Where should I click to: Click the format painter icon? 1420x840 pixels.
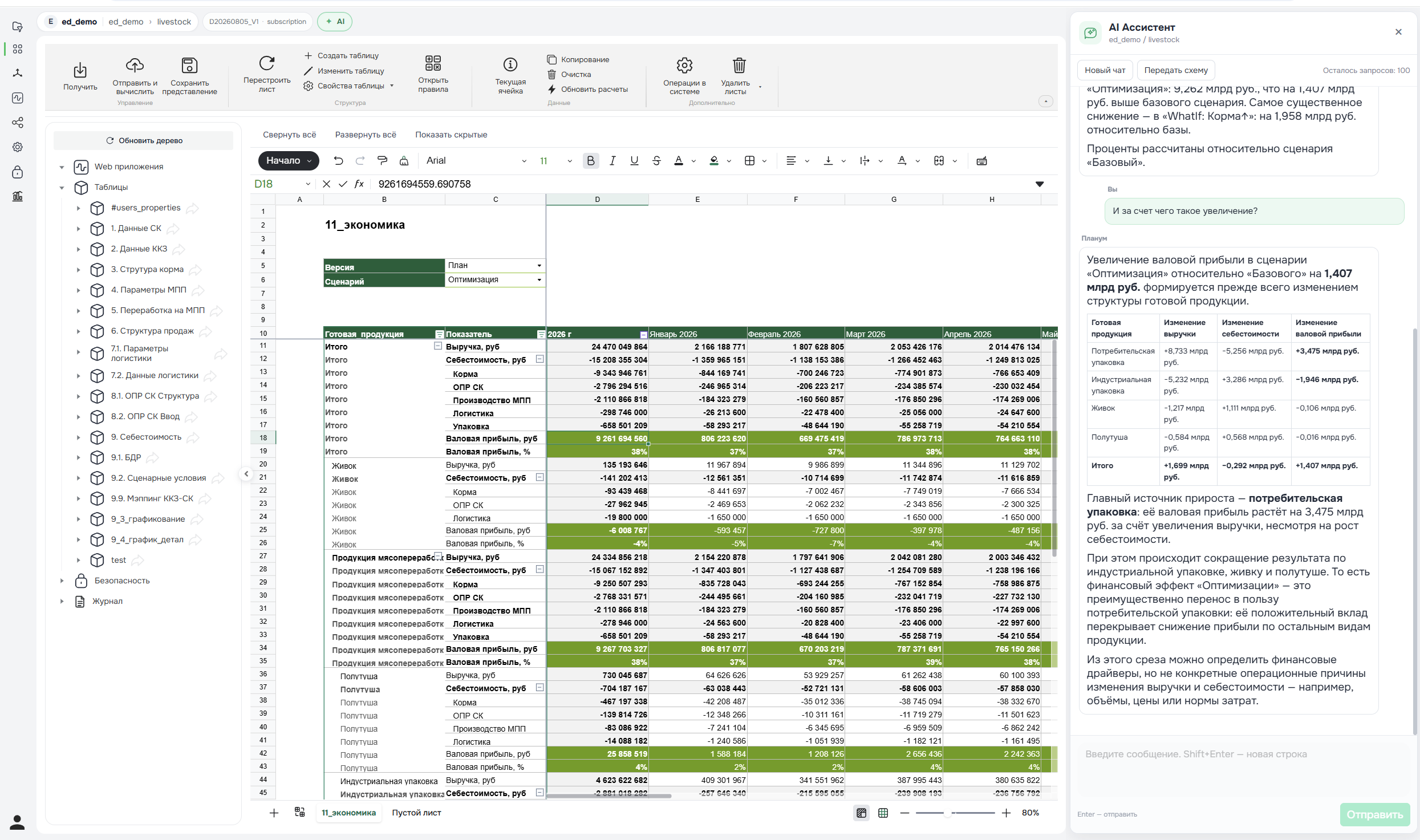(x=382, y=161)
